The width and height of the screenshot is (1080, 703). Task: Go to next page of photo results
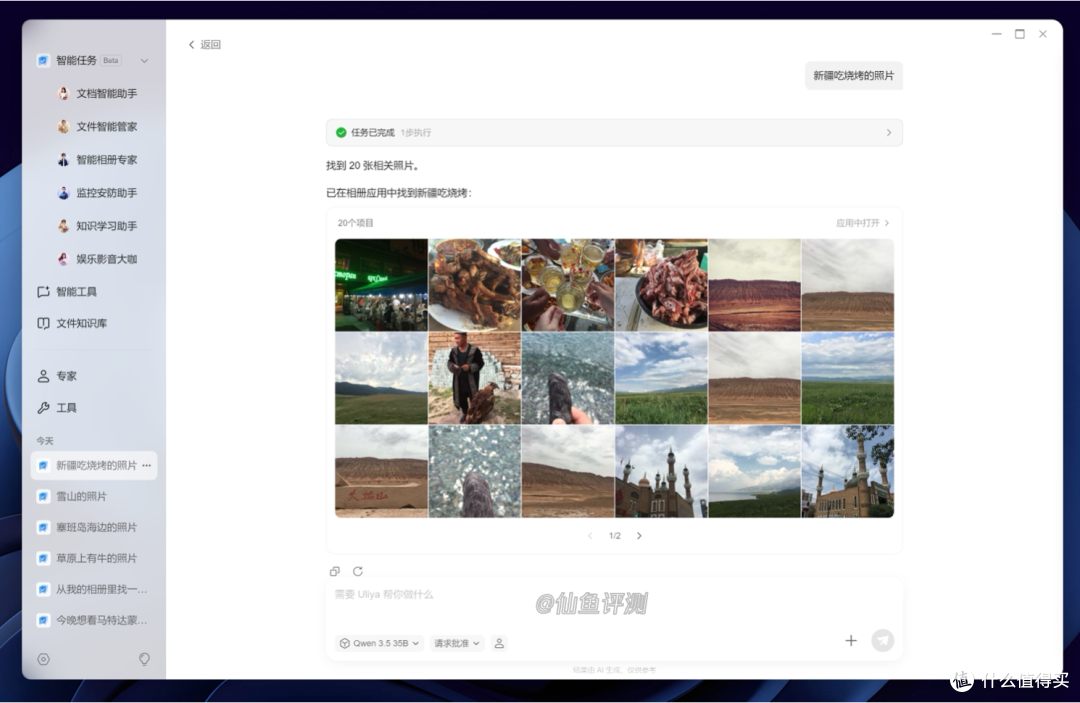click(639, 536)
